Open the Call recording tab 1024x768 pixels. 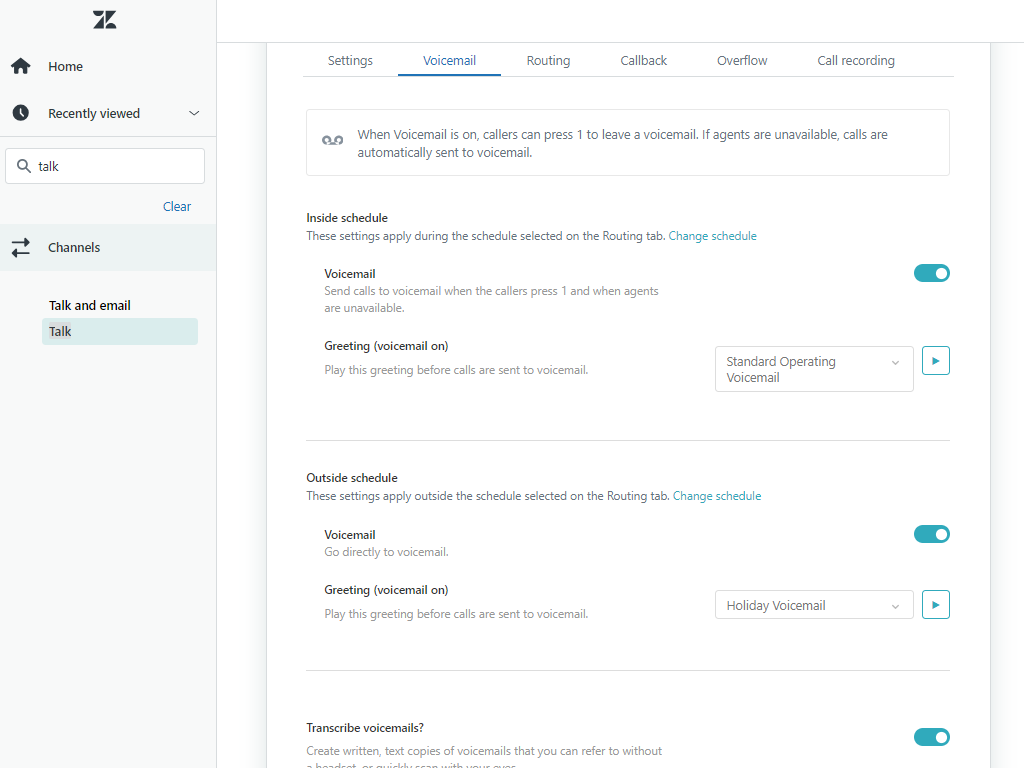[x=855, y=61]
